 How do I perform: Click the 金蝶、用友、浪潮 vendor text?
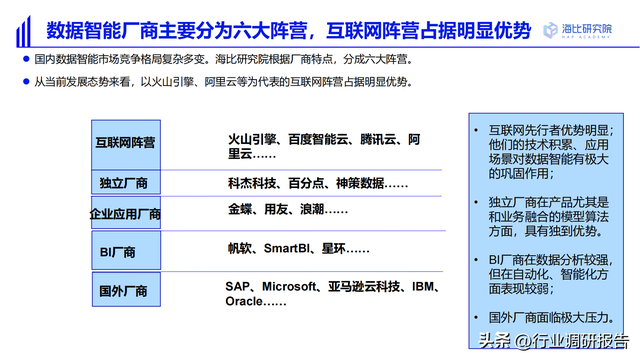(x=288, y=209)
